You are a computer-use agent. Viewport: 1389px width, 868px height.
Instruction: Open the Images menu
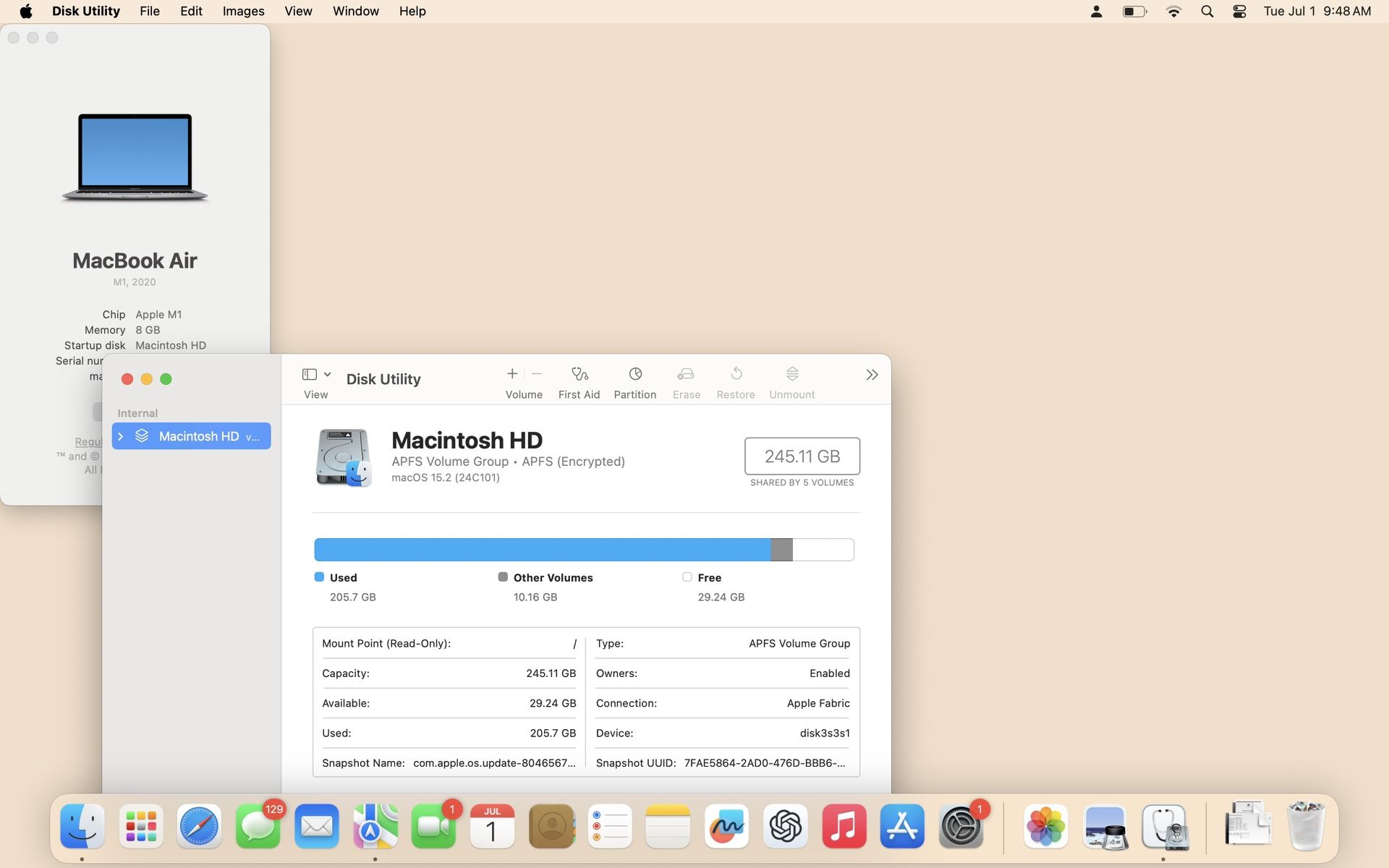click(x=243, y=11)
